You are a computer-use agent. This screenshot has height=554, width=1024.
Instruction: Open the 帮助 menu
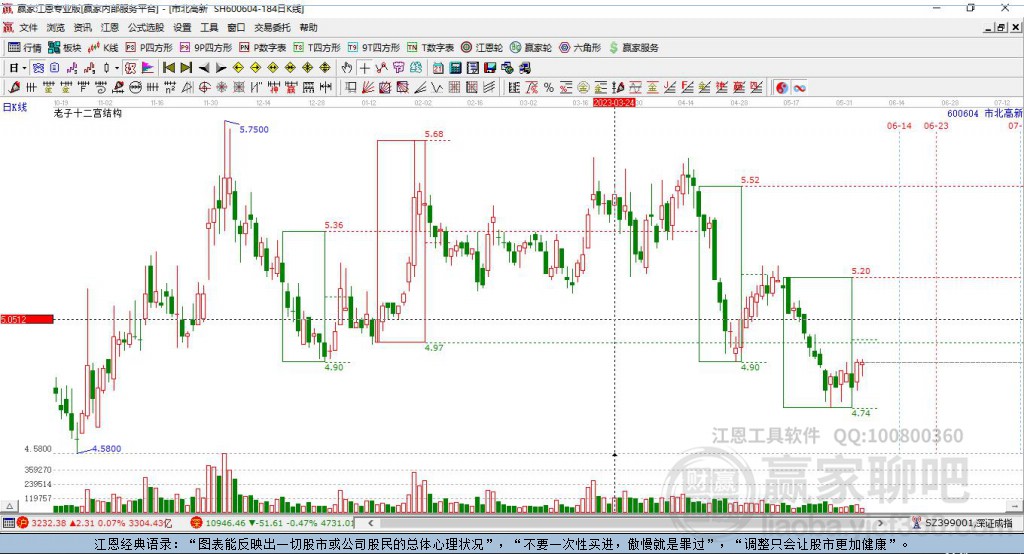click(x=308, y=27)
